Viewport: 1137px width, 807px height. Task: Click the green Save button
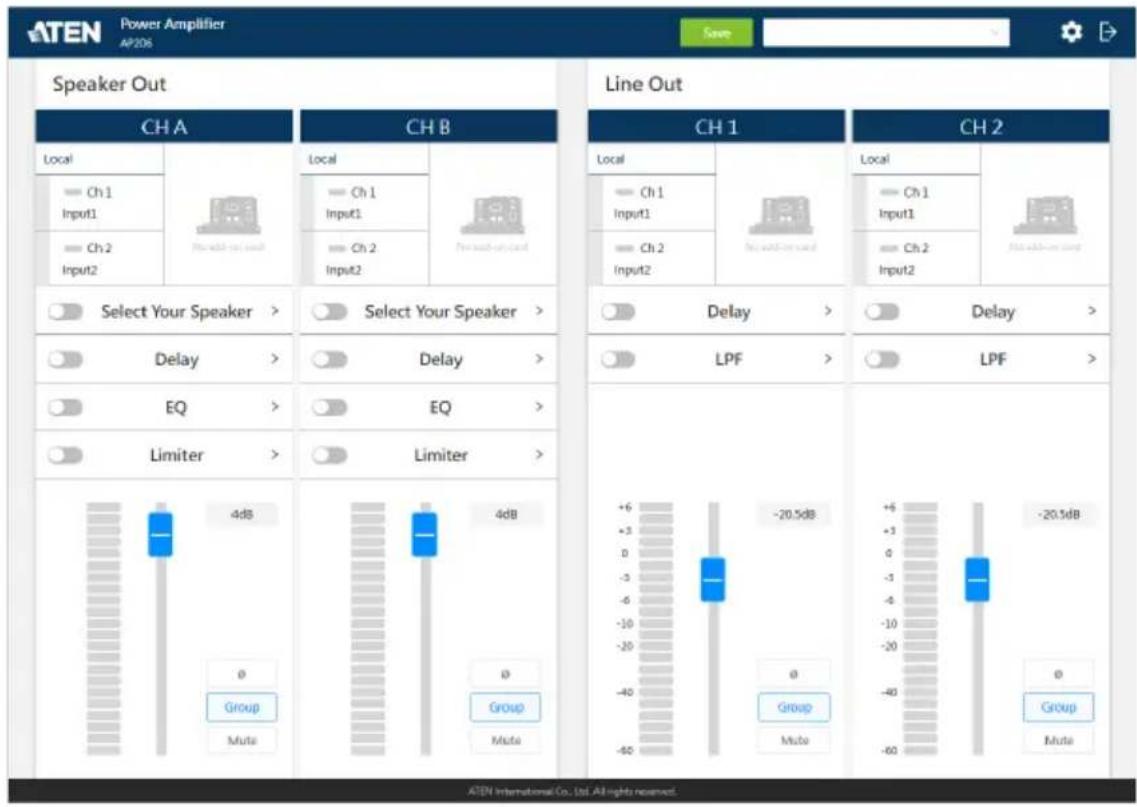716,33
